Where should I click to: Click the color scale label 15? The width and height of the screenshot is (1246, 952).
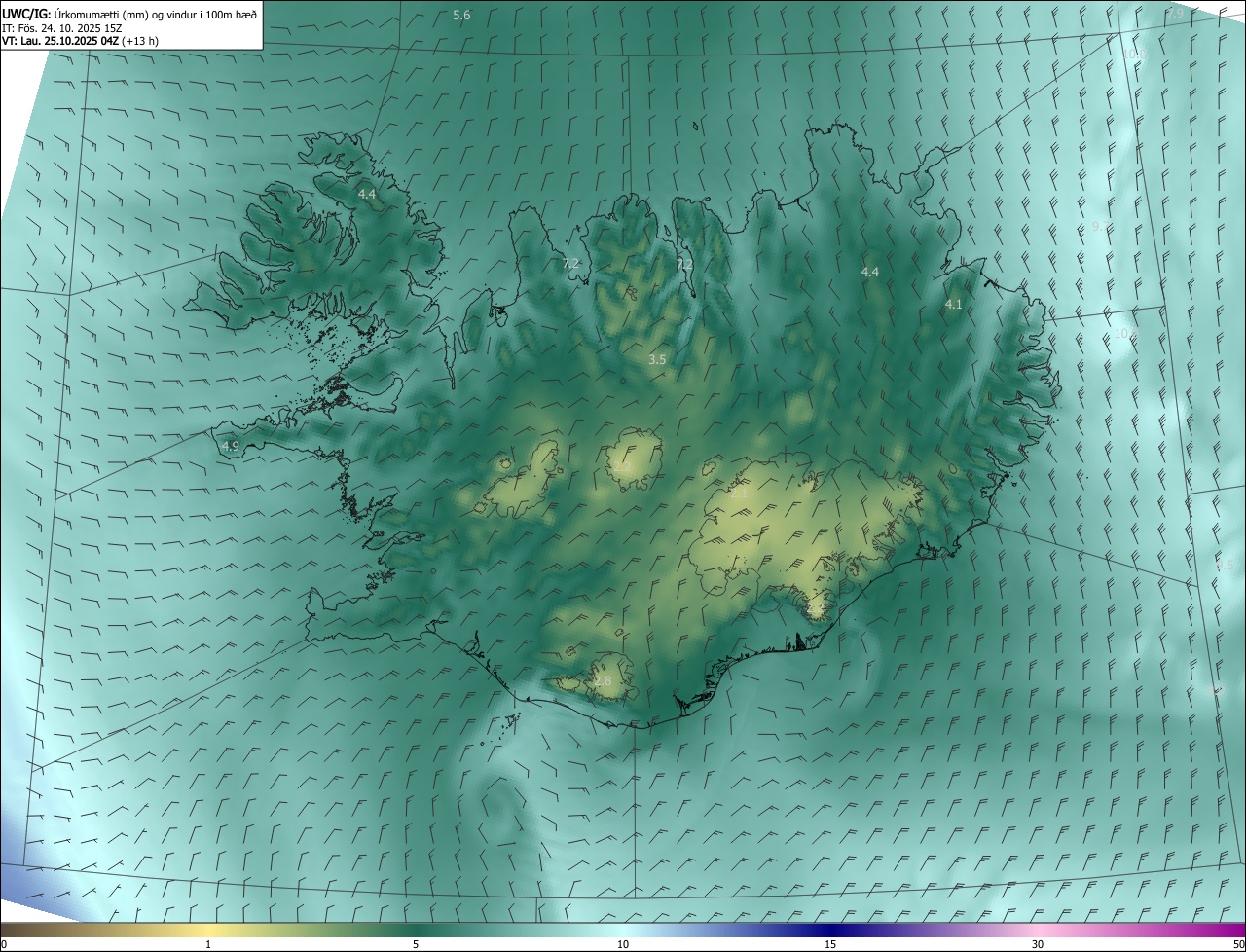830,945
